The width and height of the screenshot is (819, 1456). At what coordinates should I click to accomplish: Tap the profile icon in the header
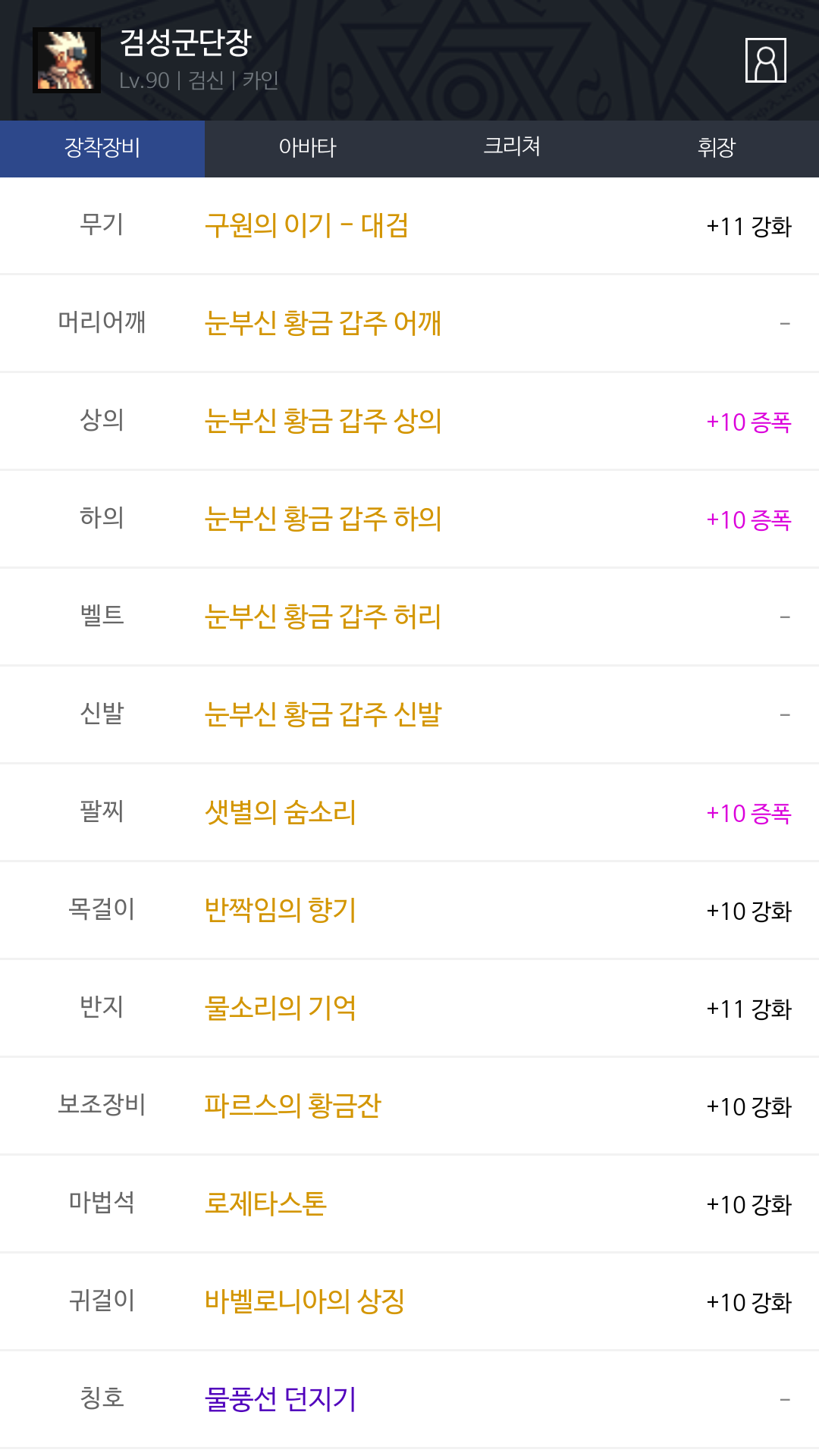(x=765, y=60)
